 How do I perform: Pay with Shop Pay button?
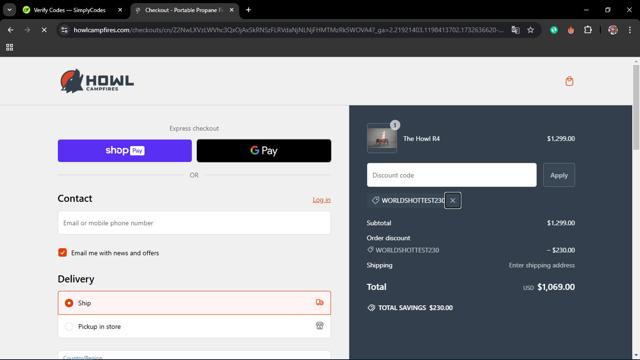(x=125, y=151)
